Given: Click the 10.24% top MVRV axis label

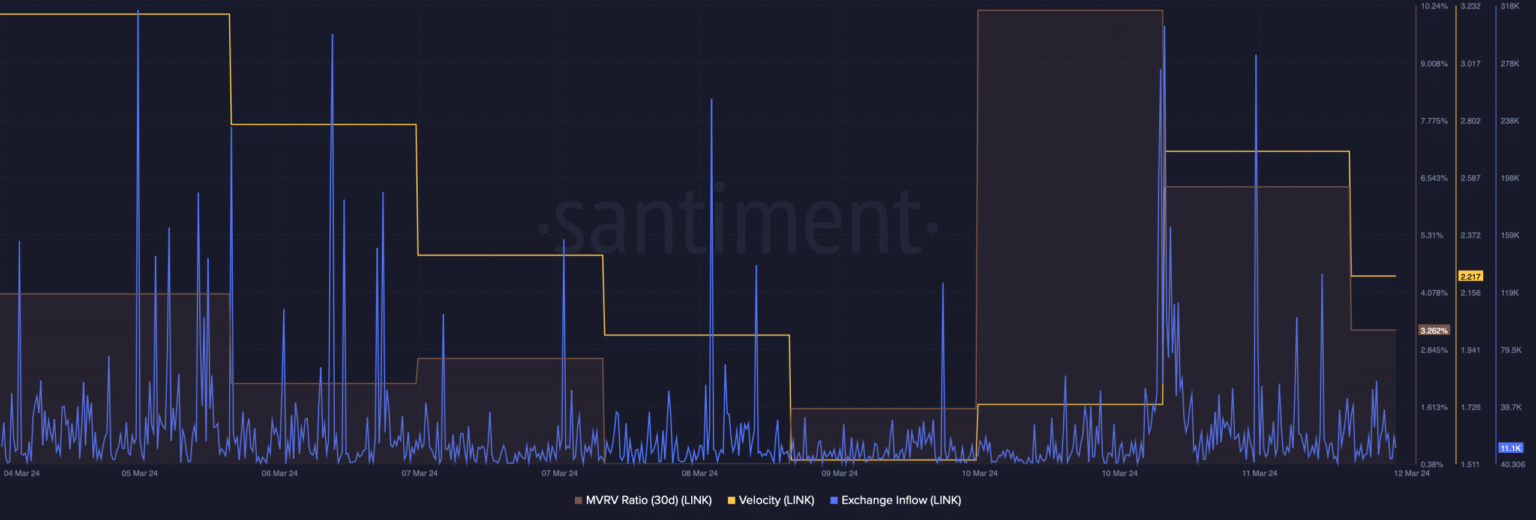Looking at the screenshot, I should [1433, 6].
